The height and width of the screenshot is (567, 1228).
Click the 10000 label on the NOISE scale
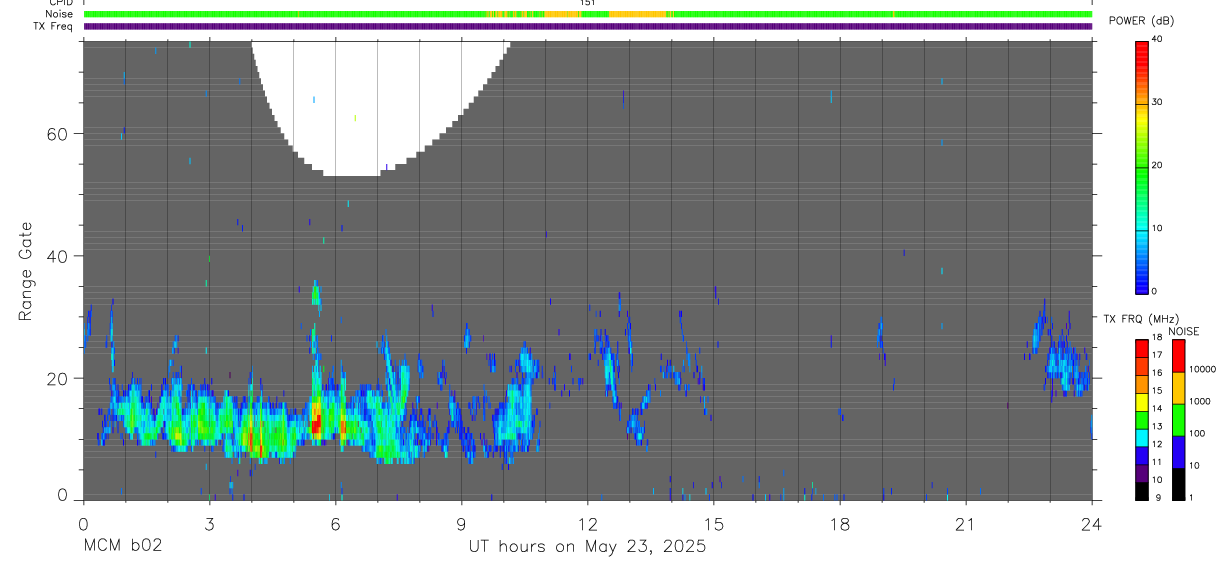click(1201, 369)
